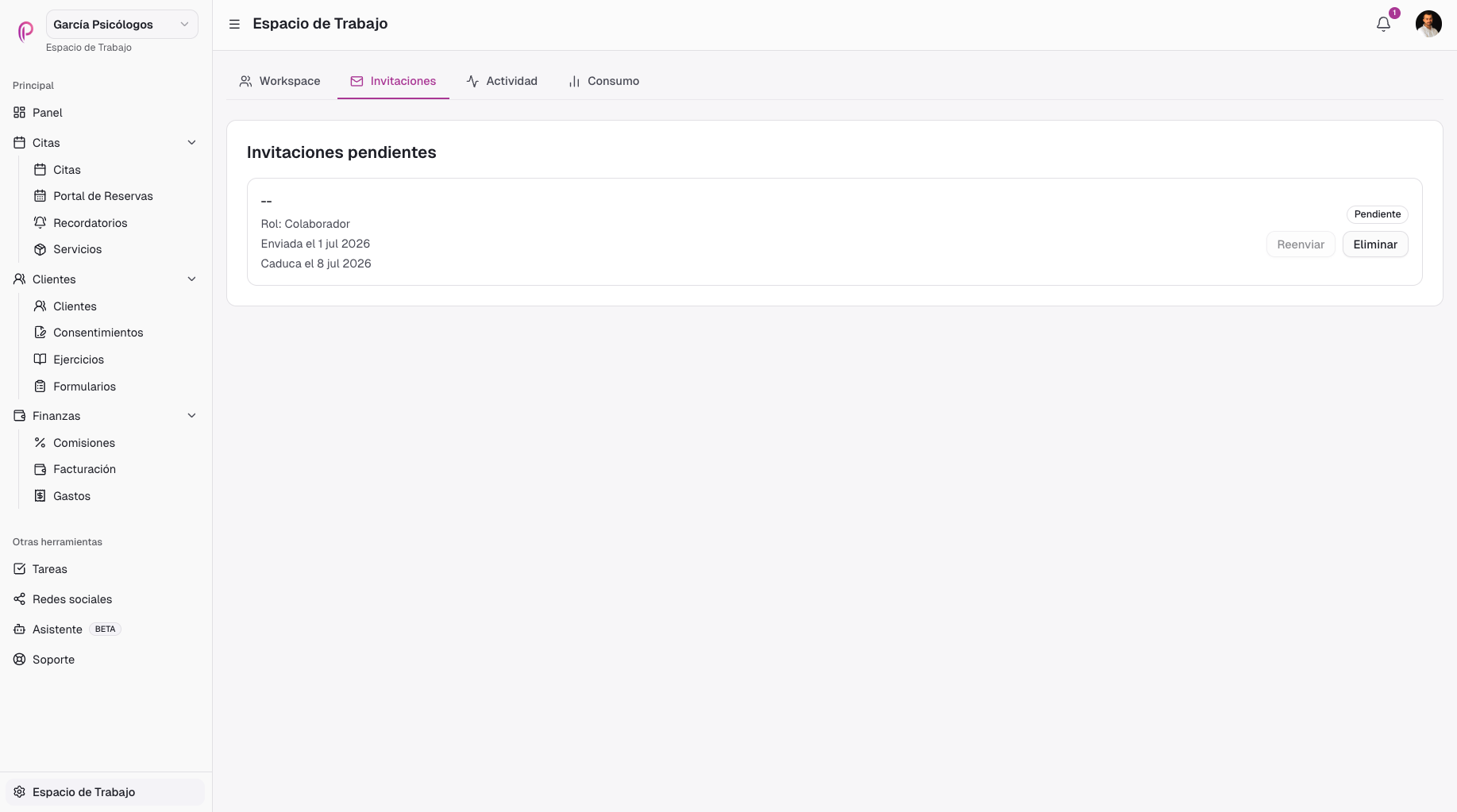Open Comisiones percent icon item
Viewport: 1457px width, 812px height.
[x=40, y=443]
